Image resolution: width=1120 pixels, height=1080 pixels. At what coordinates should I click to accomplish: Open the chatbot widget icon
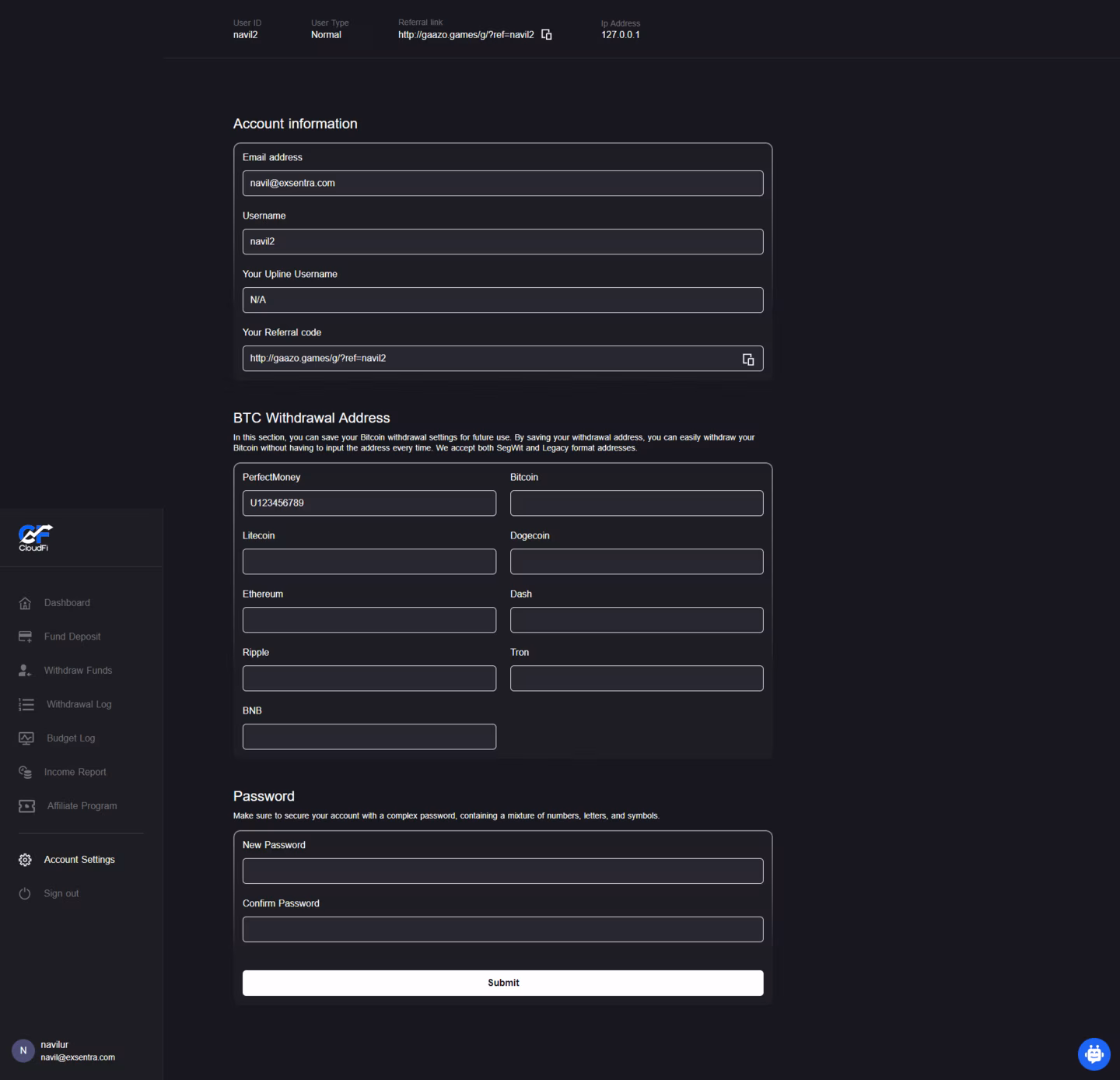click(1094, 1054)
